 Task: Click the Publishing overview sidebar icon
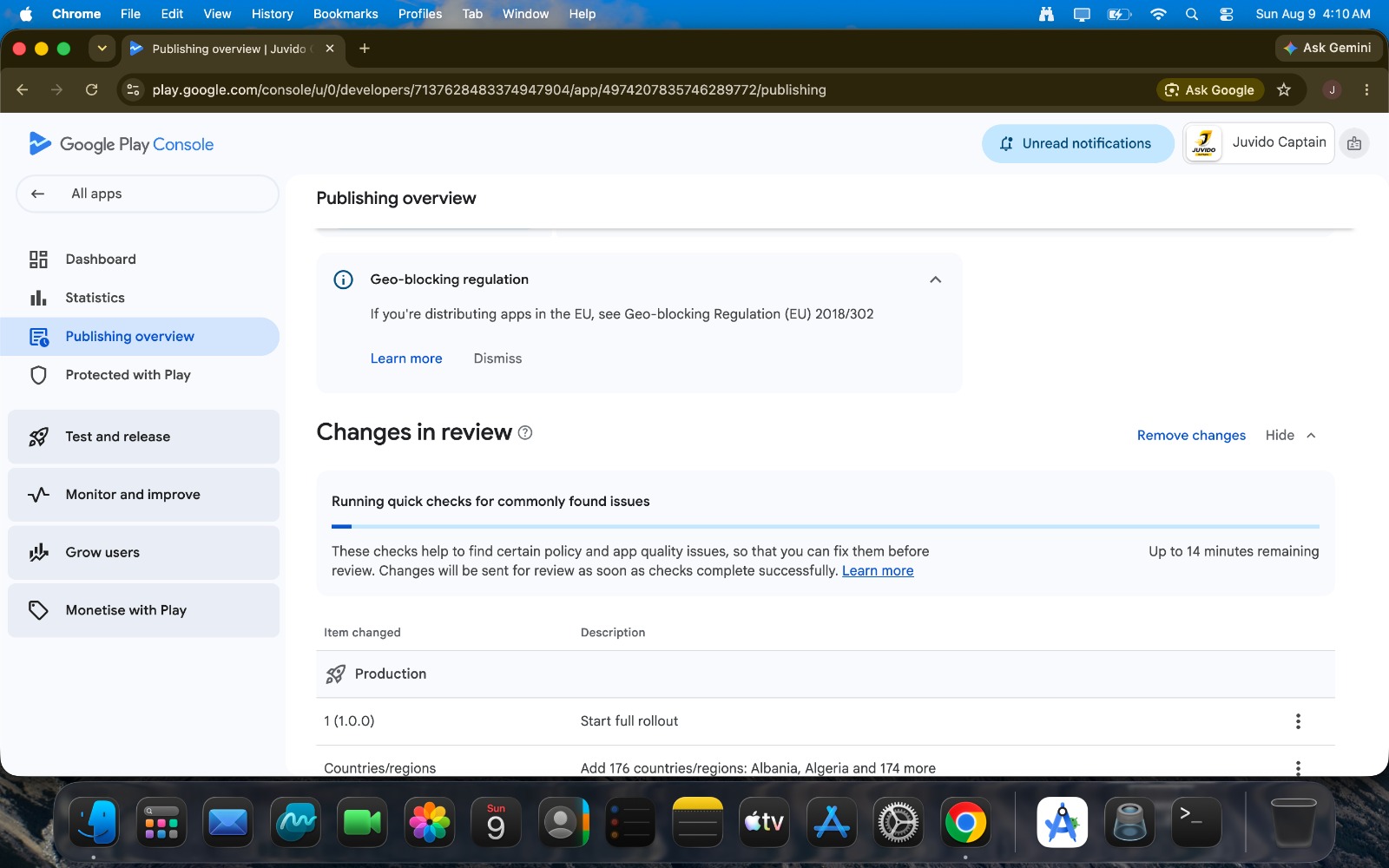click(39, 337)
